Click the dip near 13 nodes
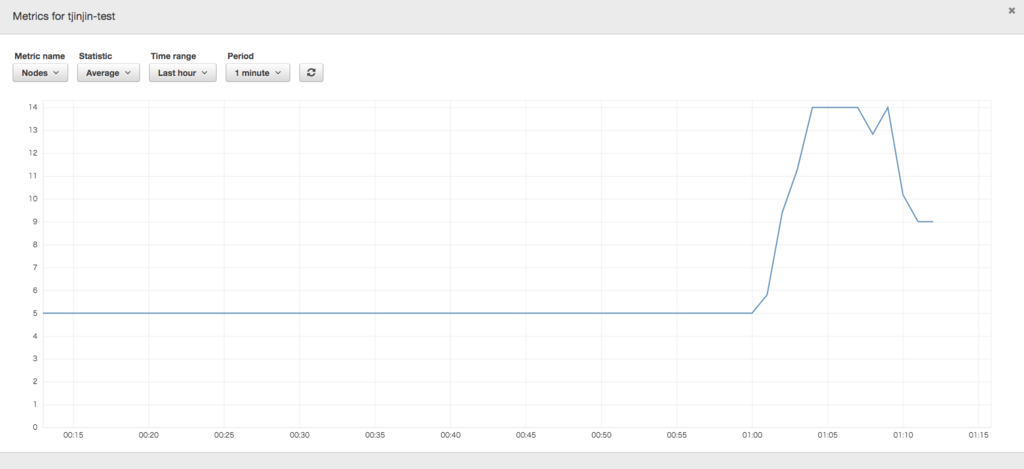 tap(872, 134)
